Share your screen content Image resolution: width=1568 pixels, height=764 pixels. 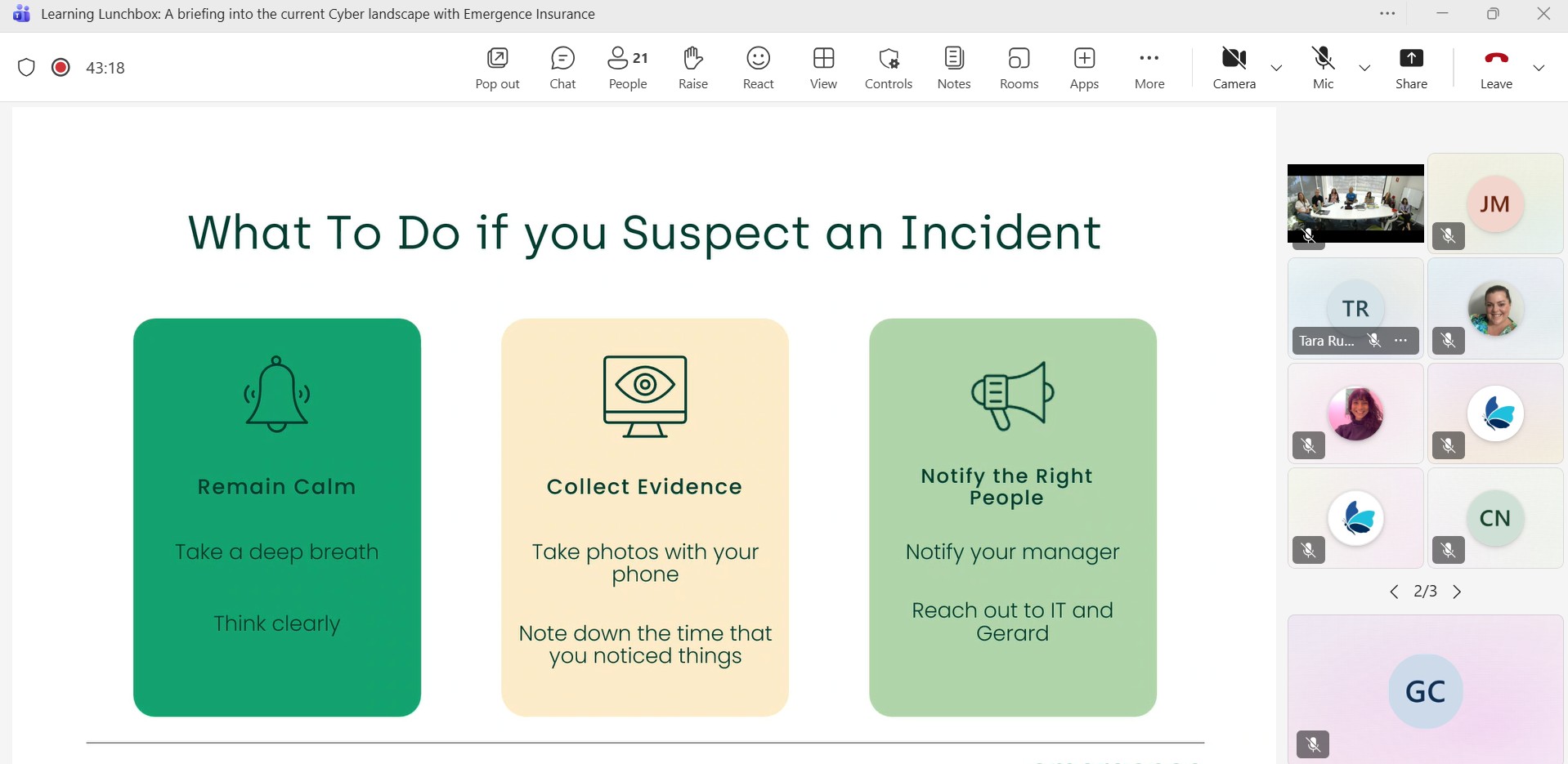pyautogui.click(x=1411, y=68)
